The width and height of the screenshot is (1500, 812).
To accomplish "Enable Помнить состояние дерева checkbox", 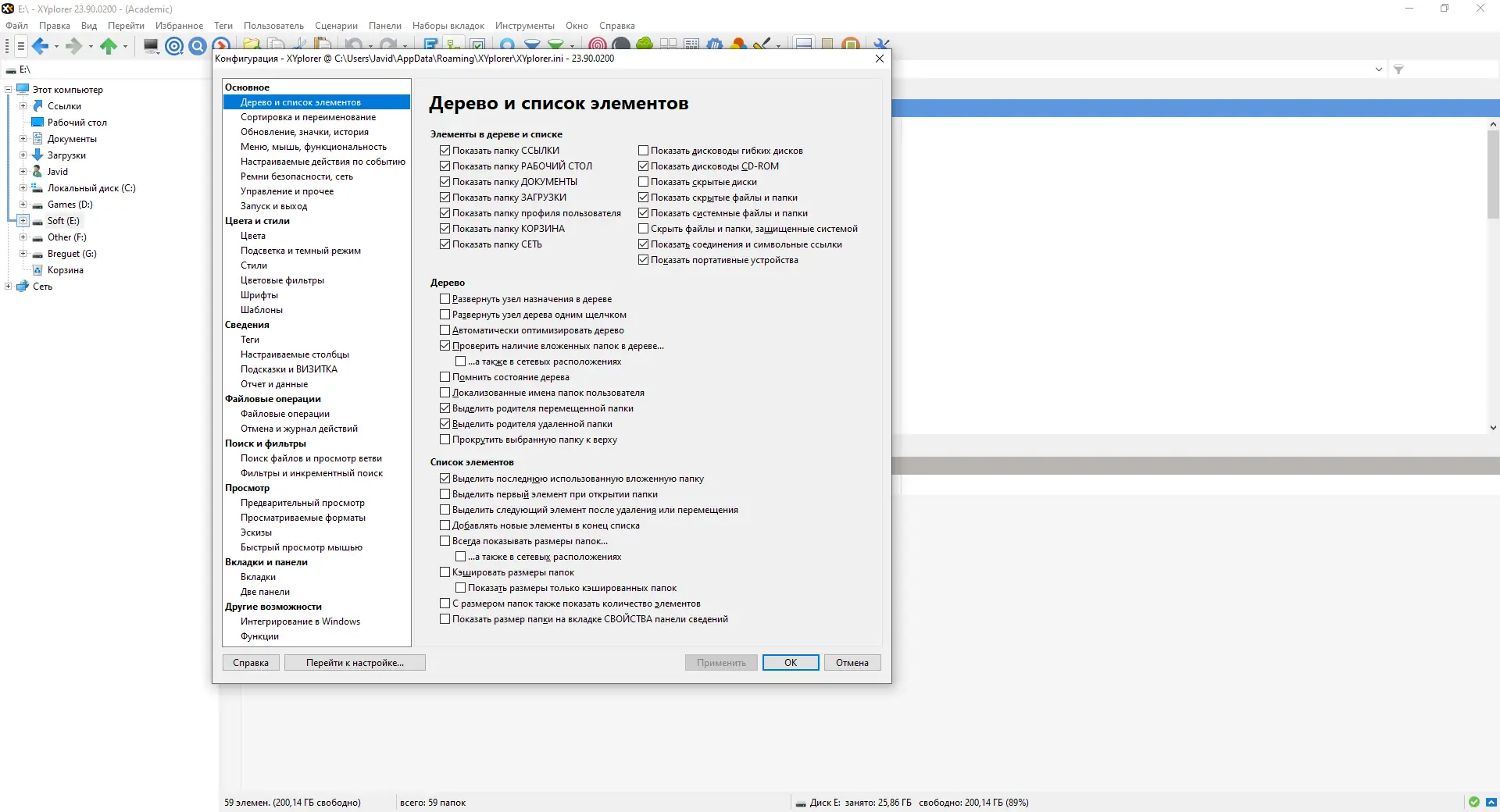I will 445,376.
